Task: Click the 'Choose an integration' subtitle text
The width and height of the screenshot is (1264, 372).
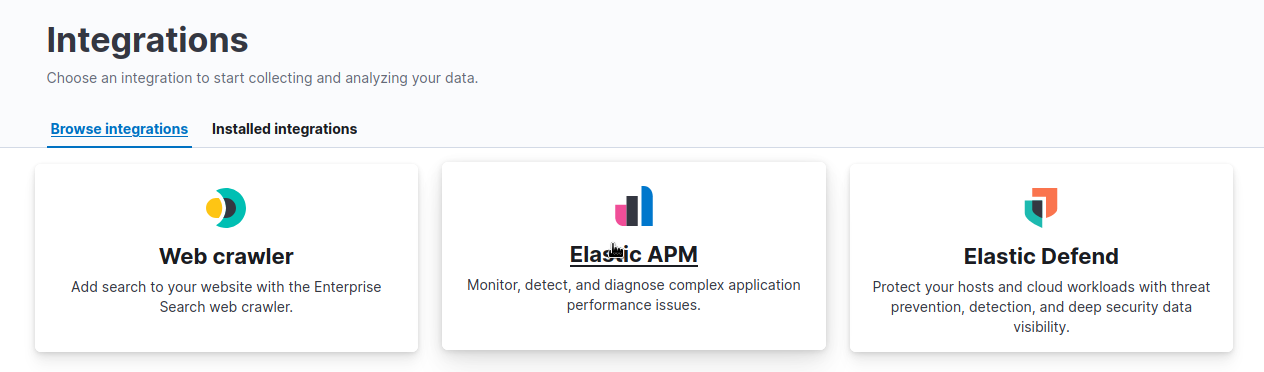Action: 262,77
